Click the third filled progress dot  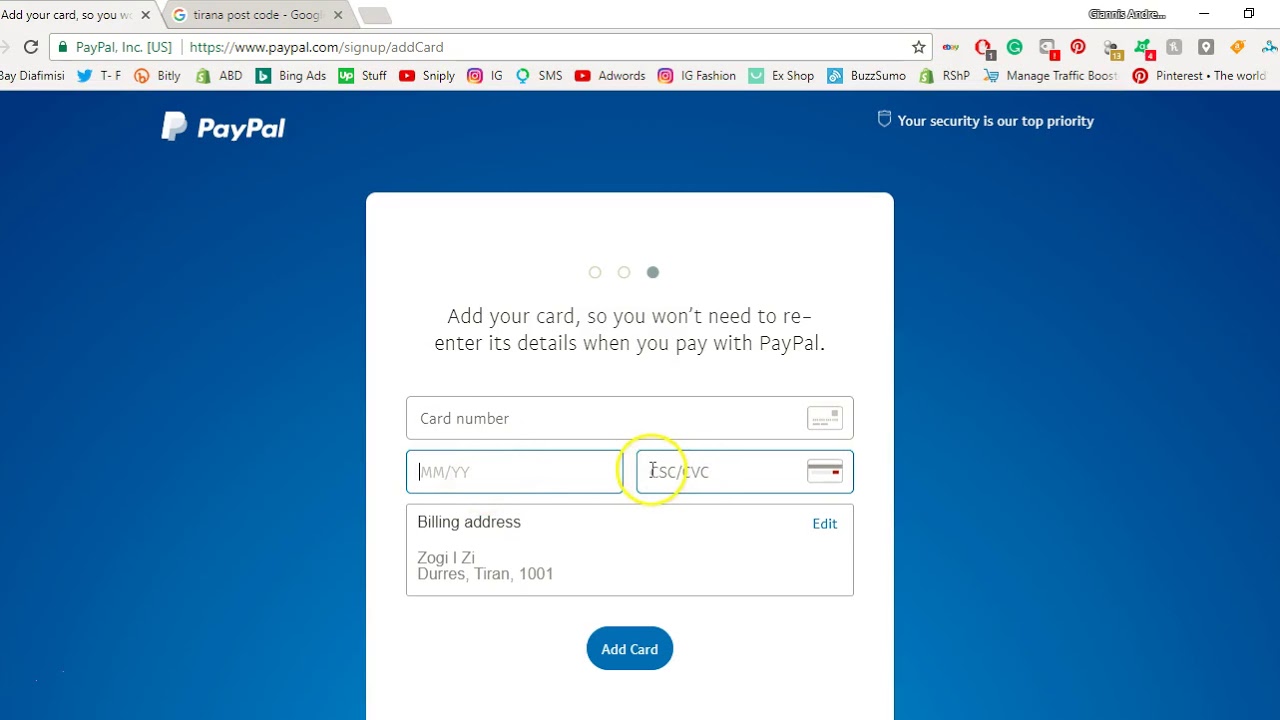coord(653,272)
